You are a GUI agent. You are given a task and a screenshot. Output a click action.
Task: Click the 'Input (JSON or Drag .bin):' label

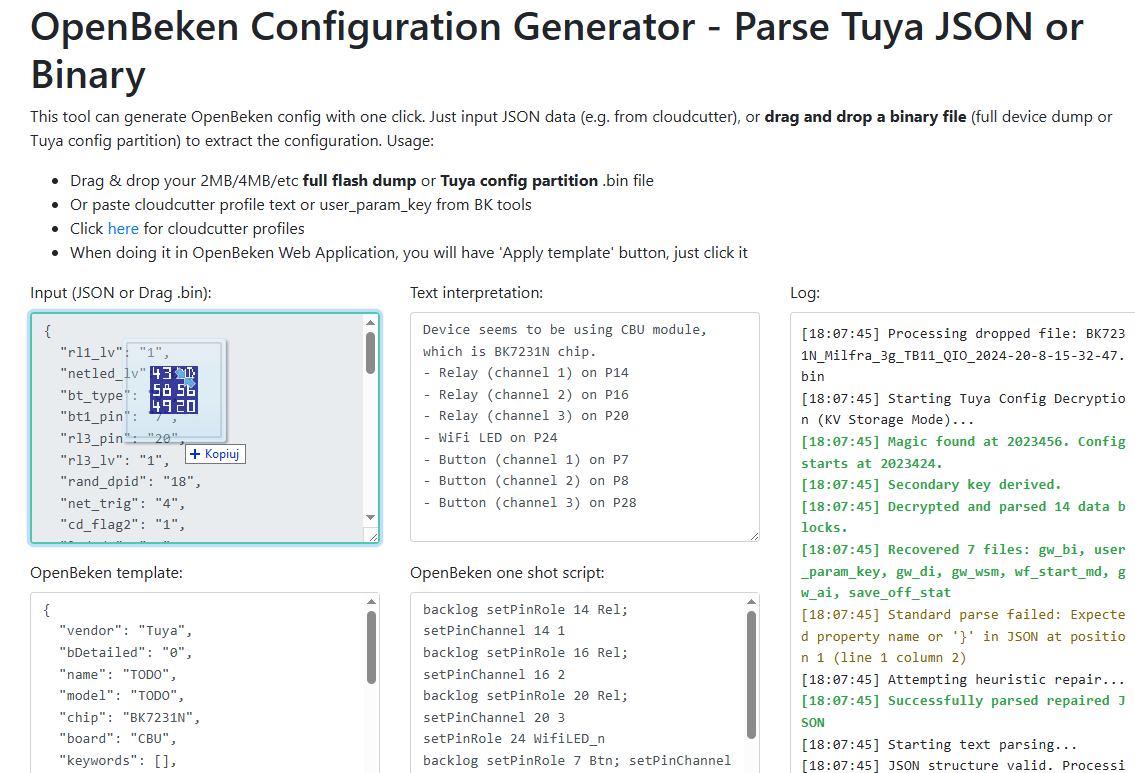[x=121, y=293]
